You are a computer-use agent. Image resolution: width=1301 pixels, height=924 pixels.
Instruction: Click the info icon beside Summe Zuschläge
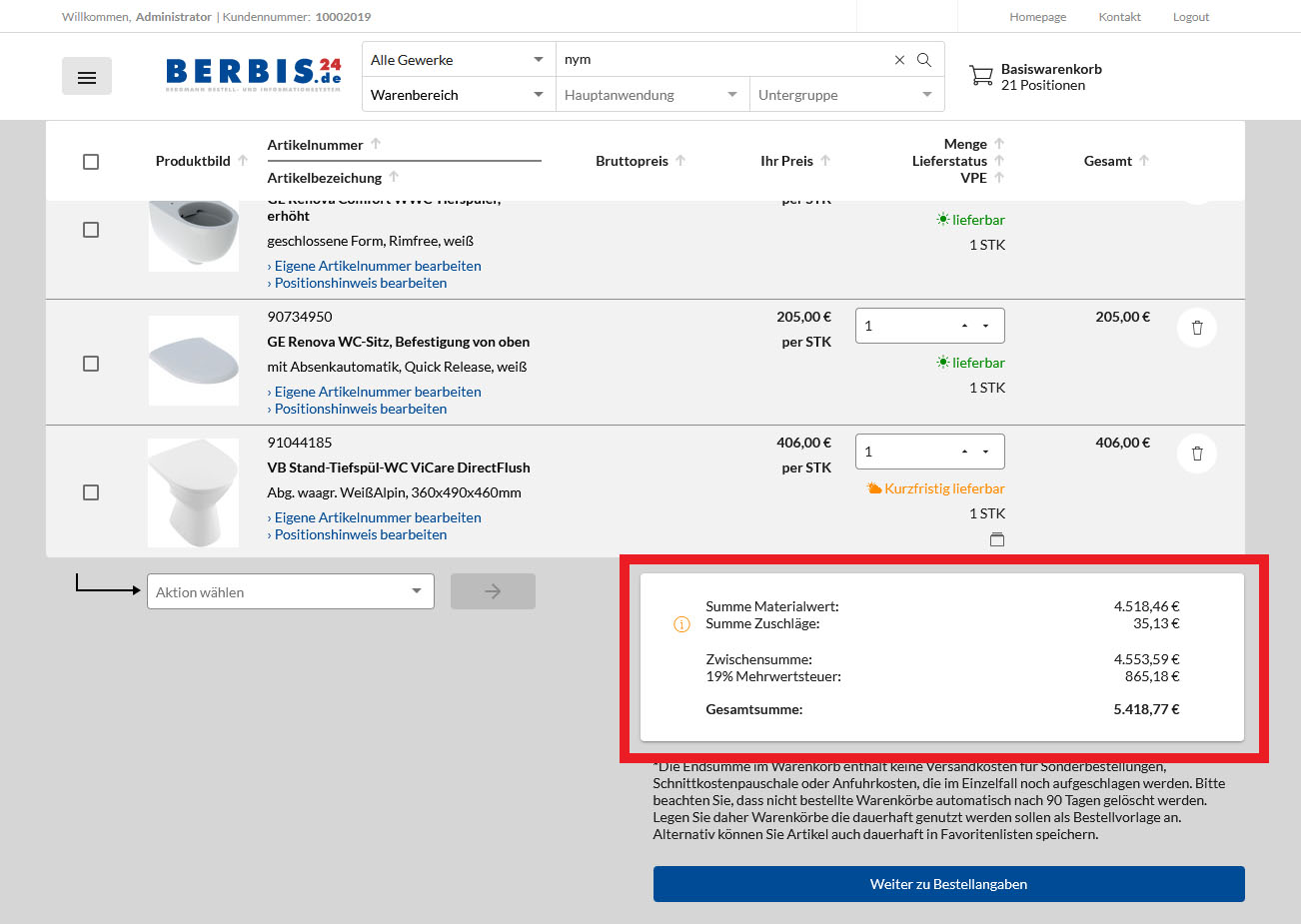coord(681,624)
